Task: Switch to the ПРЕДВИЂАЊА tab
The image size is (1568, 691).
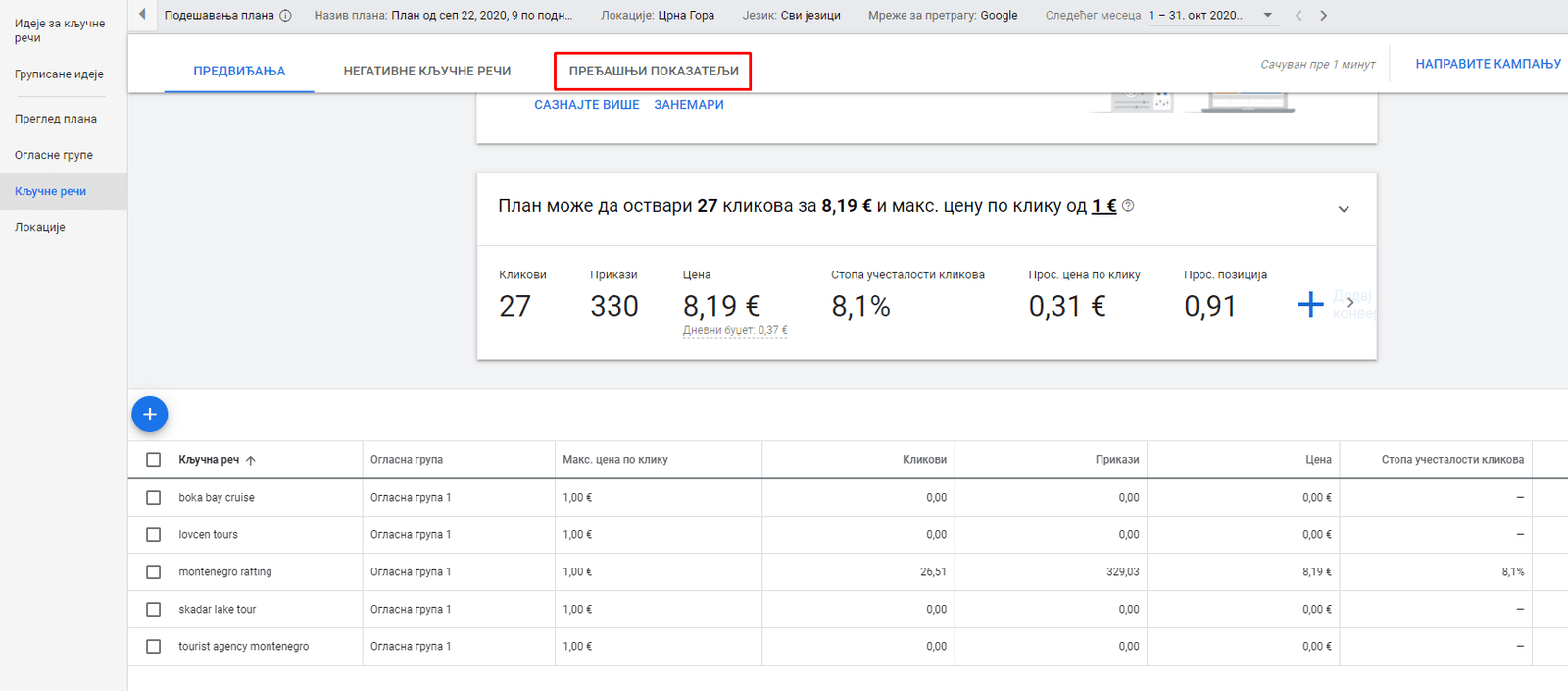Action: (239, 71)
